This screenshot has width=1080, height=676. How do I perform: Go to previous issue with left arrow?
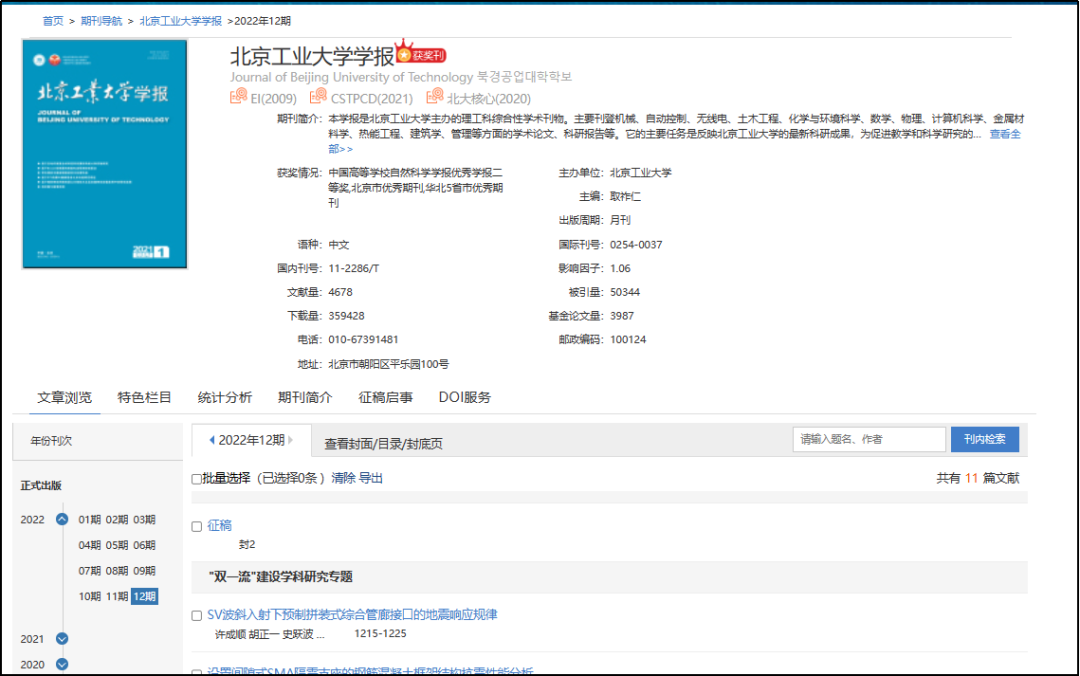pyautogui.click(x=211, y=440)
